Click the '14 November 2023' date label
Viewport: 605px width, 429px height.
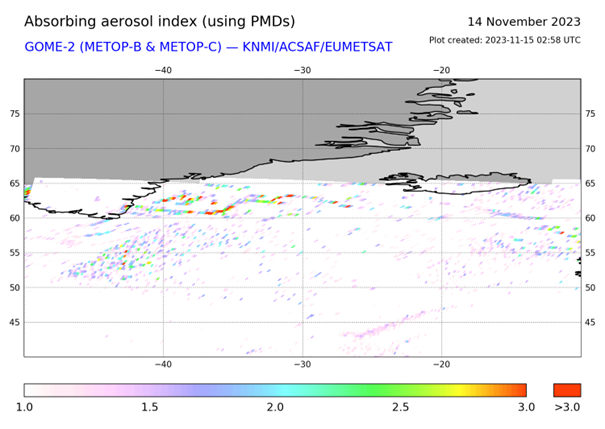[x=523, y=21]
